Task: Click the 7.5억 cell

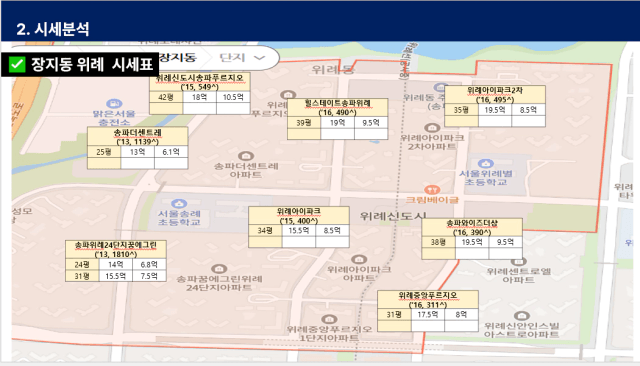Action: tap(149, 276)
